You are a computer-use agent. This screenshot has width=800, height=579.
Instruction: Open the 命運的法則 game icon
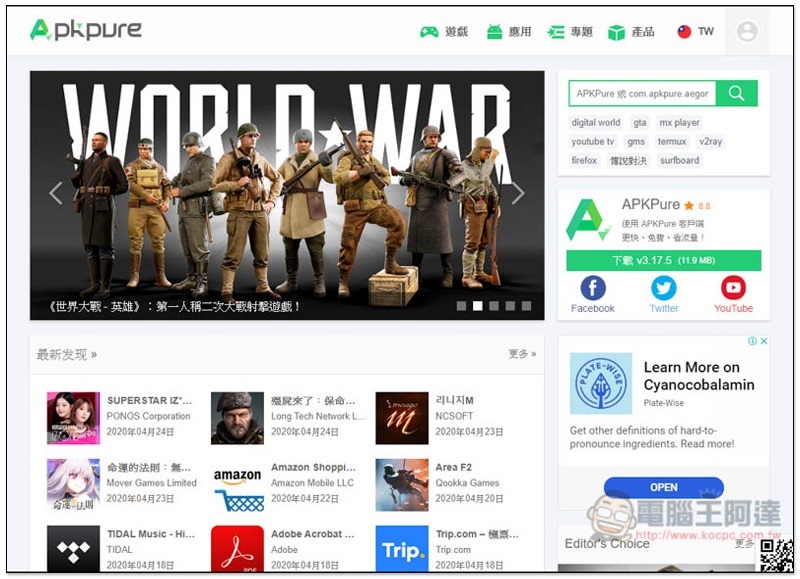click(x=73, y=485)
